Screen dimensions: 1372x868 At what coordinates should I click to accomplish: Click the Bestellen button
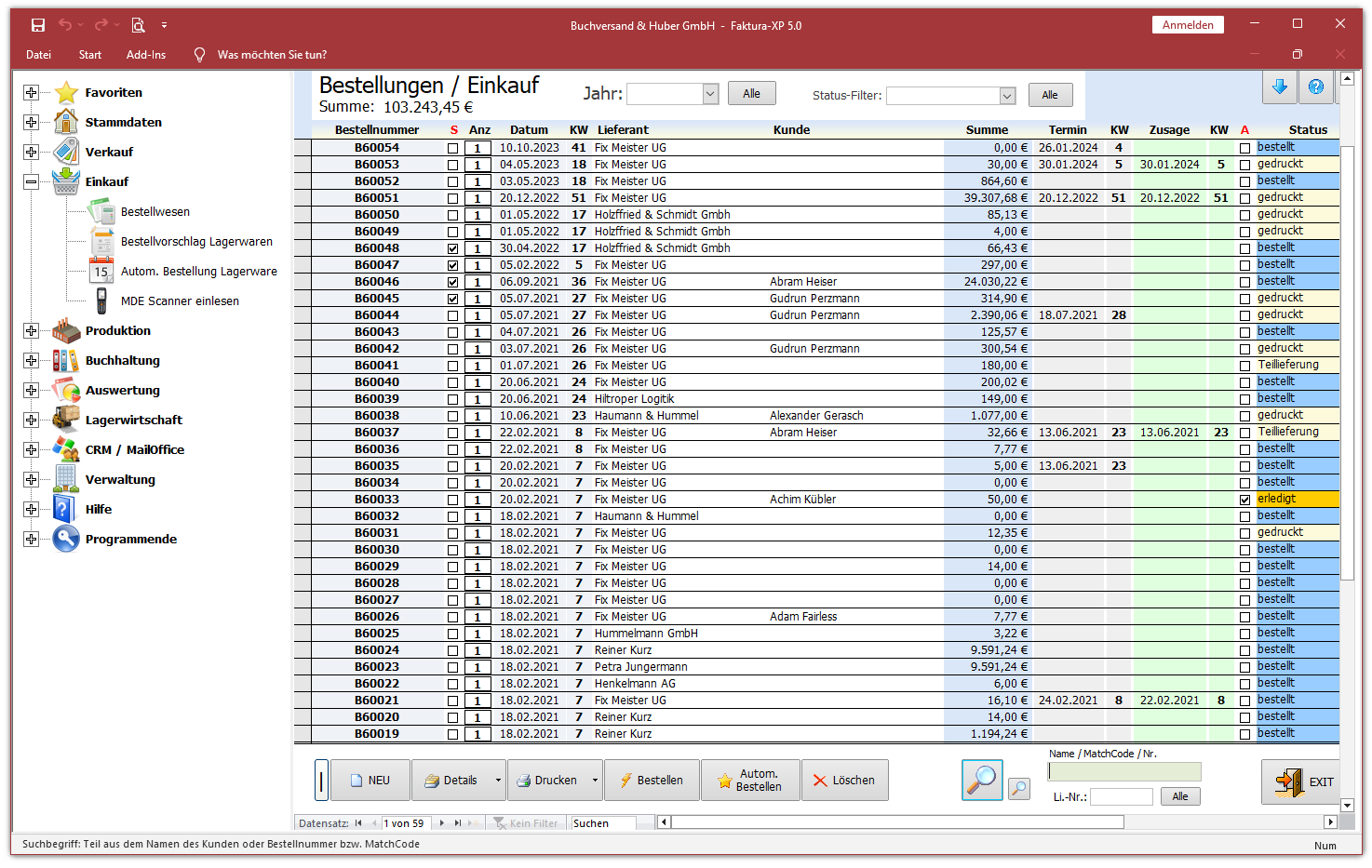pos(652,781)
